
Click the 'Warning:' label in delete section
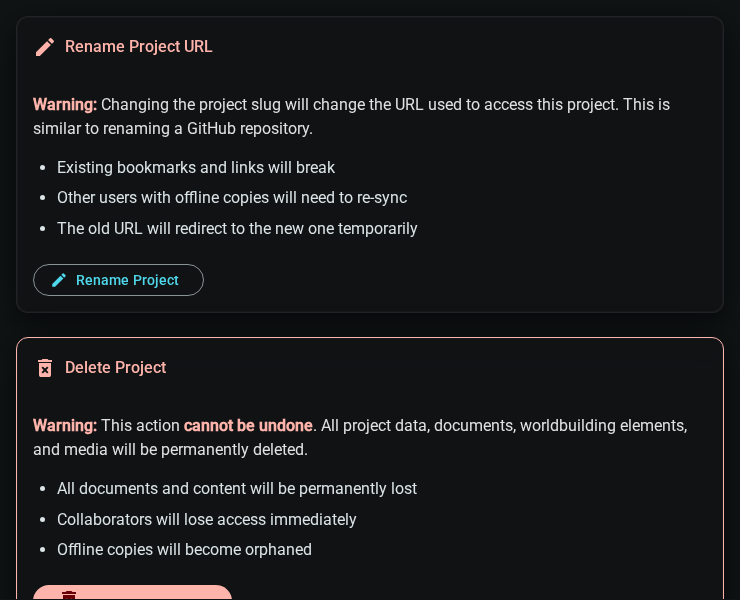tap(65, 425)
